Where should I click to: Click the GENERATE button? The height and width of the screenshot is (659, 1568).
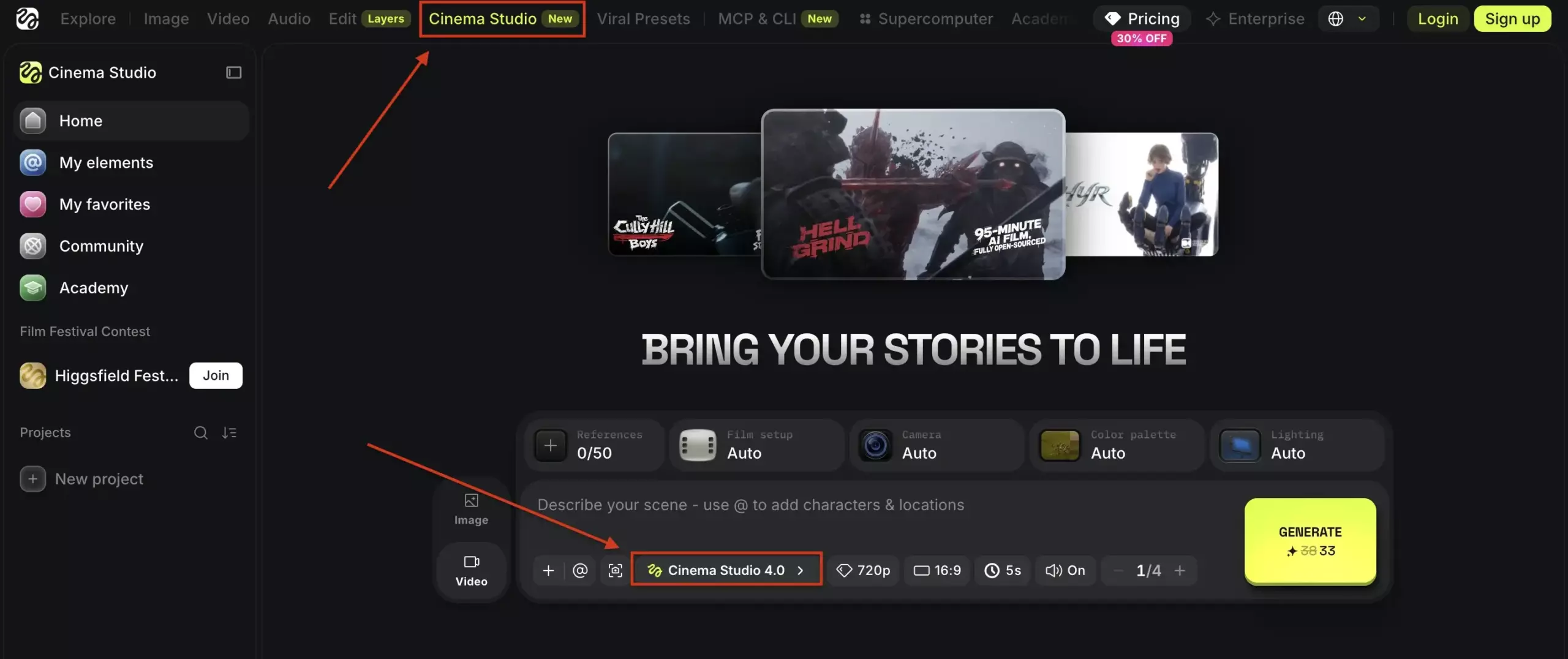1310,541
